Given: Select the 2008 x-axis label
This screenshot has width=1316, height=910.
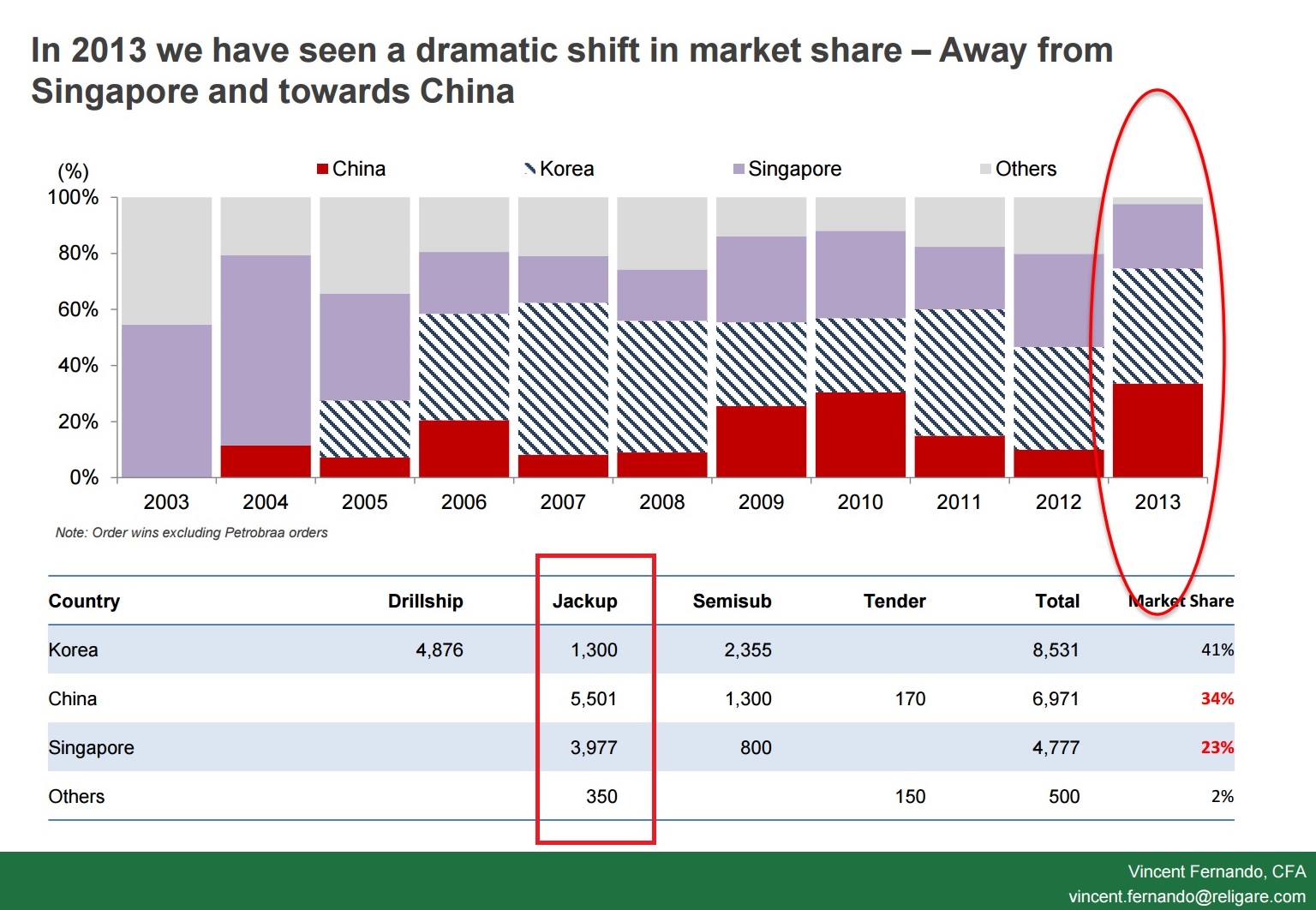Looking at the screenshot, I should [662, 502].
